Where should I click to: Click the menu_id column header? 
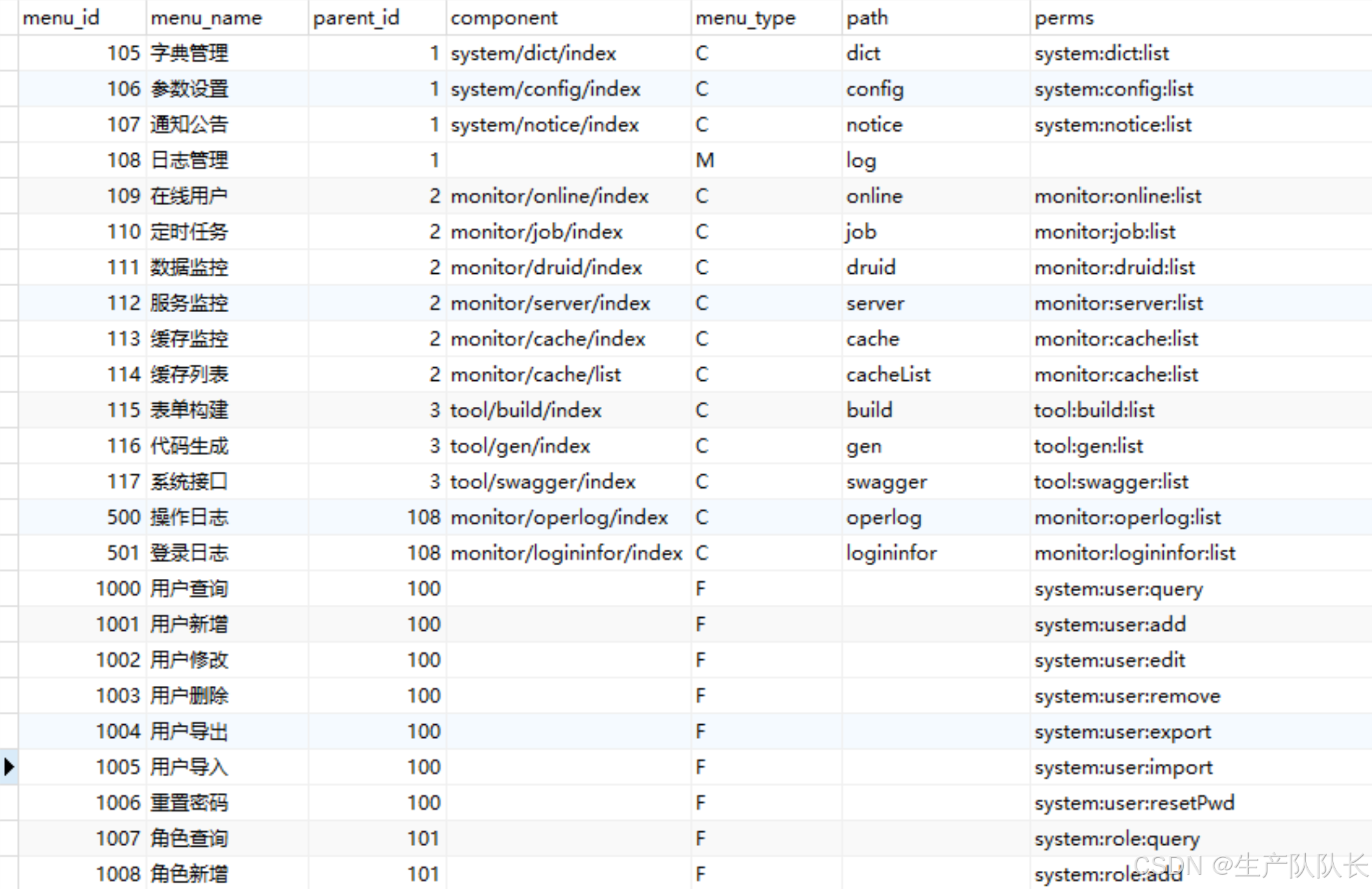pos(62,18)
